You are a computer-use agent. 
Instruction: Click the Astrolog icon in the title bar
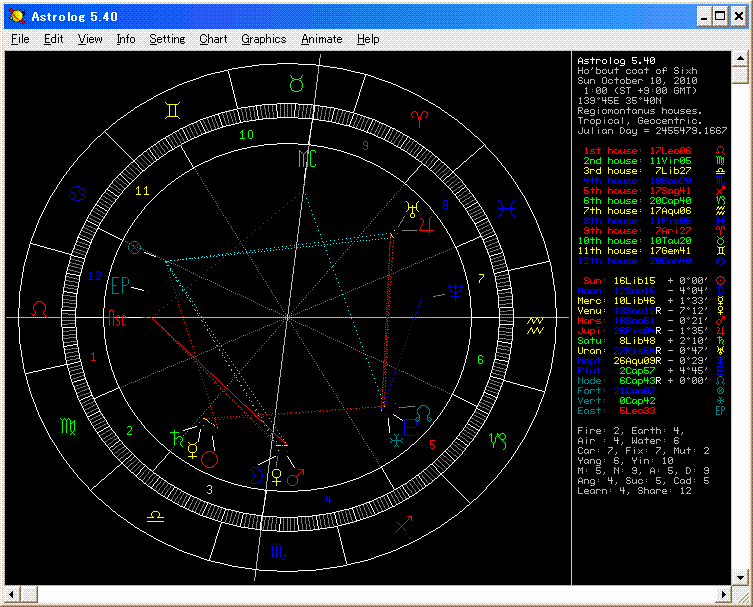17,17
